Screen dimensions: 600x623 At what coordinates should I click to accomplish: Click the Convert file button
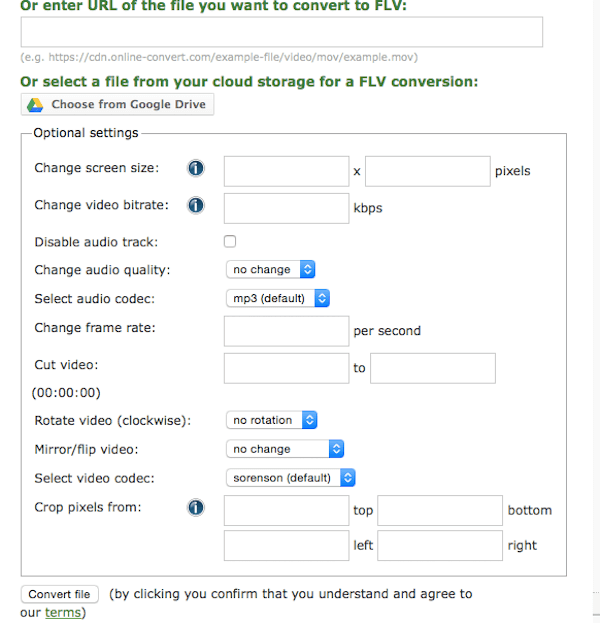[60, 594]
